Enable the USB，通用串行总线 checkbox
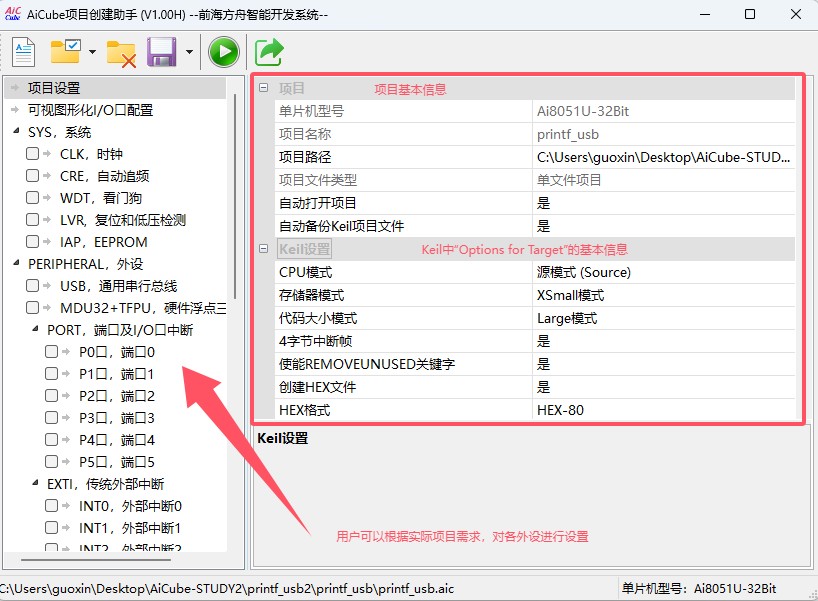The width and height of the screenshot is (818, 601). (x=33, y=285)
